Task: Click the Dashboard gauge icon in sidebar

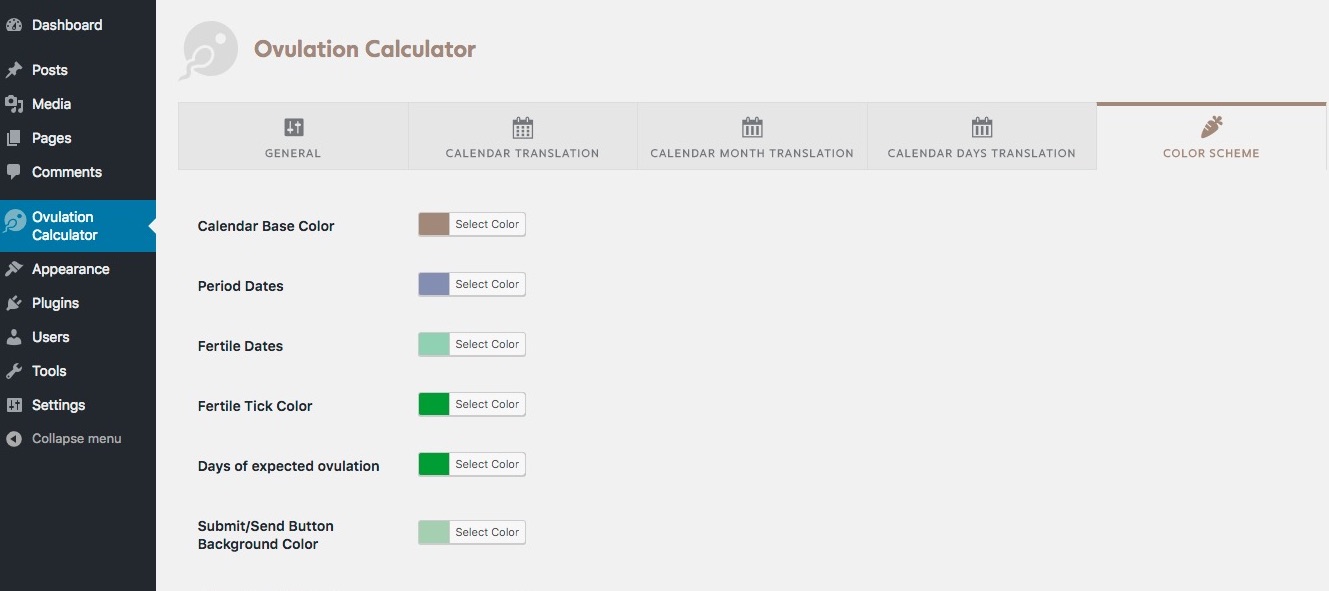Action: (x=14, y=25)
